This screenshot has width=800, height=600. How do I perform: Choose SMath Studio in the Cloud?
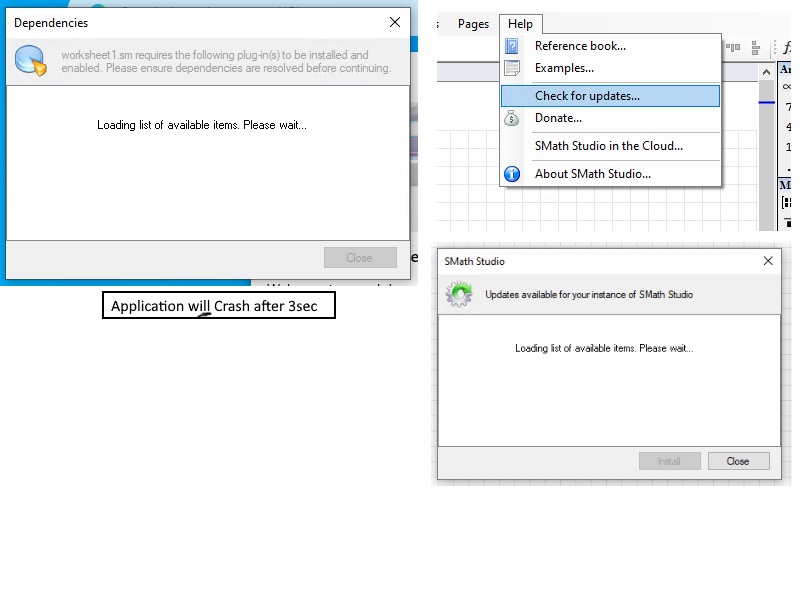tap(608, 146)
